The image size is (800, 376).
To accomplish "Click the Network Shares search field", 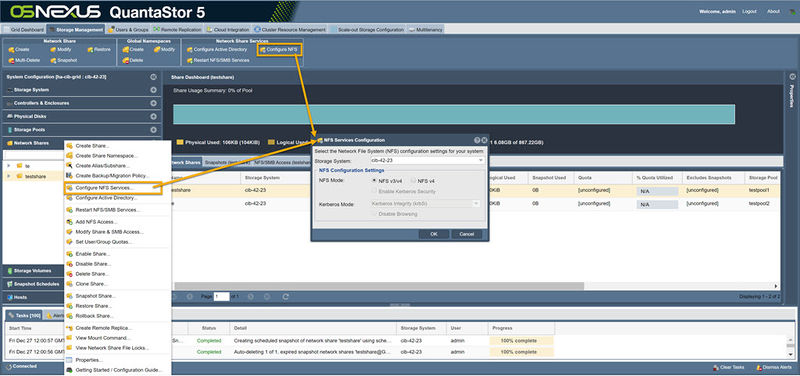I will click(34, 155).
